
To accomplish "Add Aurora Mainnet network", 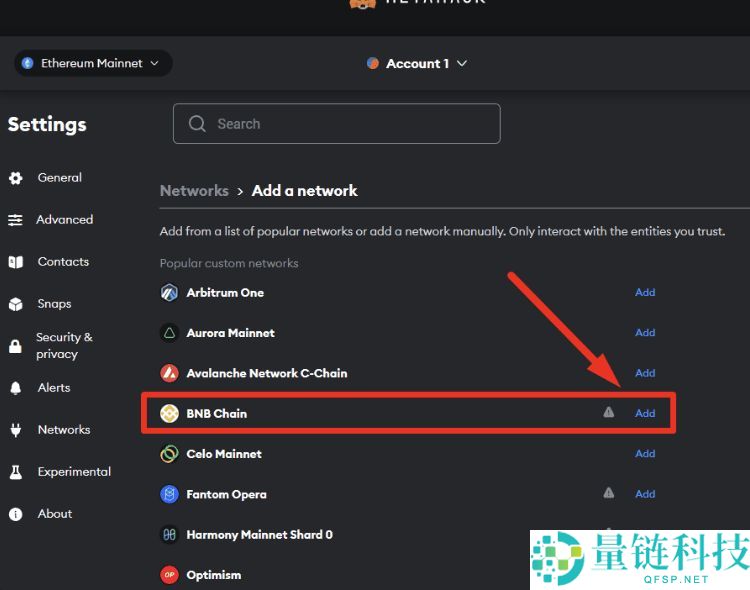I will pos(645,333).
